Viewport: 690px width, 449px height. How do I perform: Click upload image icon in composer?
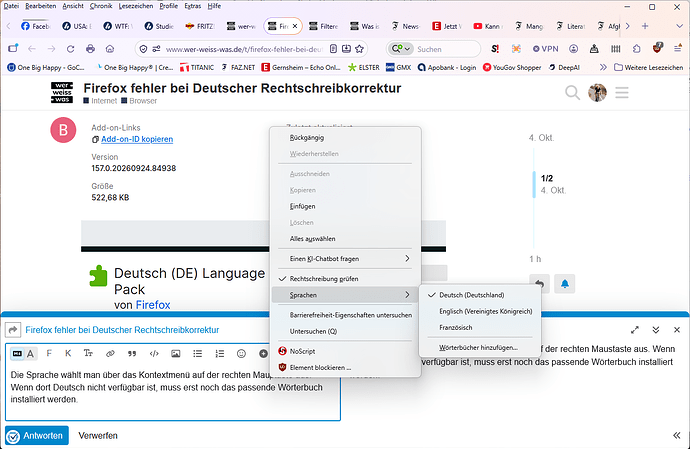tap(176, 353)
